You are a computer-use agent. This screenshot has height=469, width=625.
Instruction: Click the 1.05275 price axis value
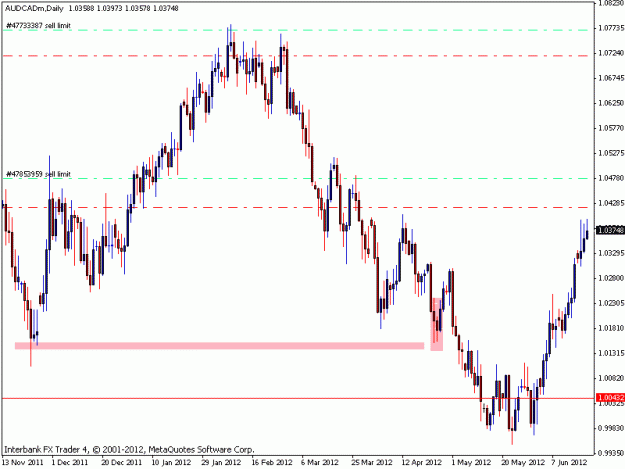click(x=611, y=153)
